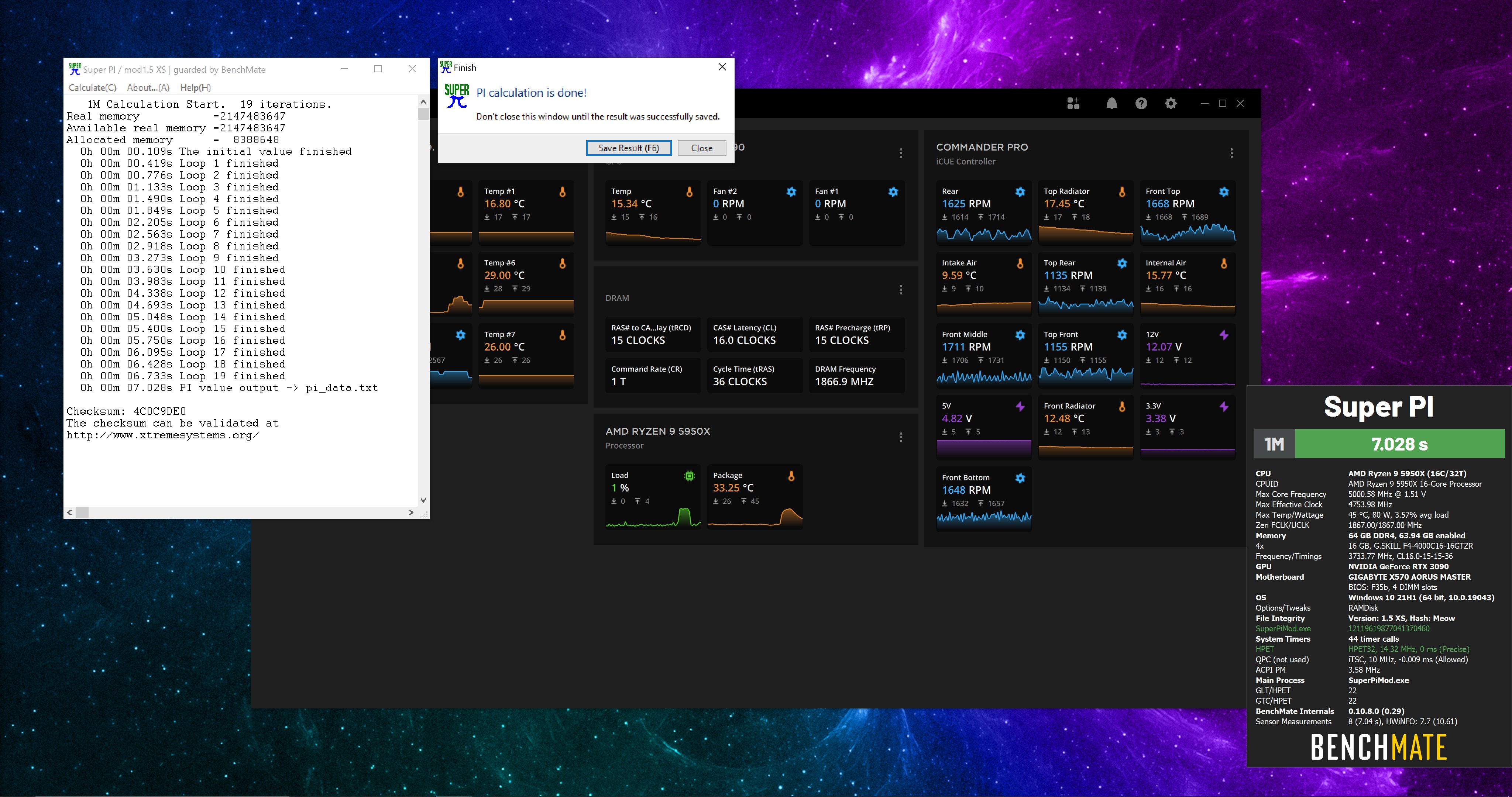The image size is (1512, 797).
Task: Click Save Result (F6) button
Action: [629, 148]
